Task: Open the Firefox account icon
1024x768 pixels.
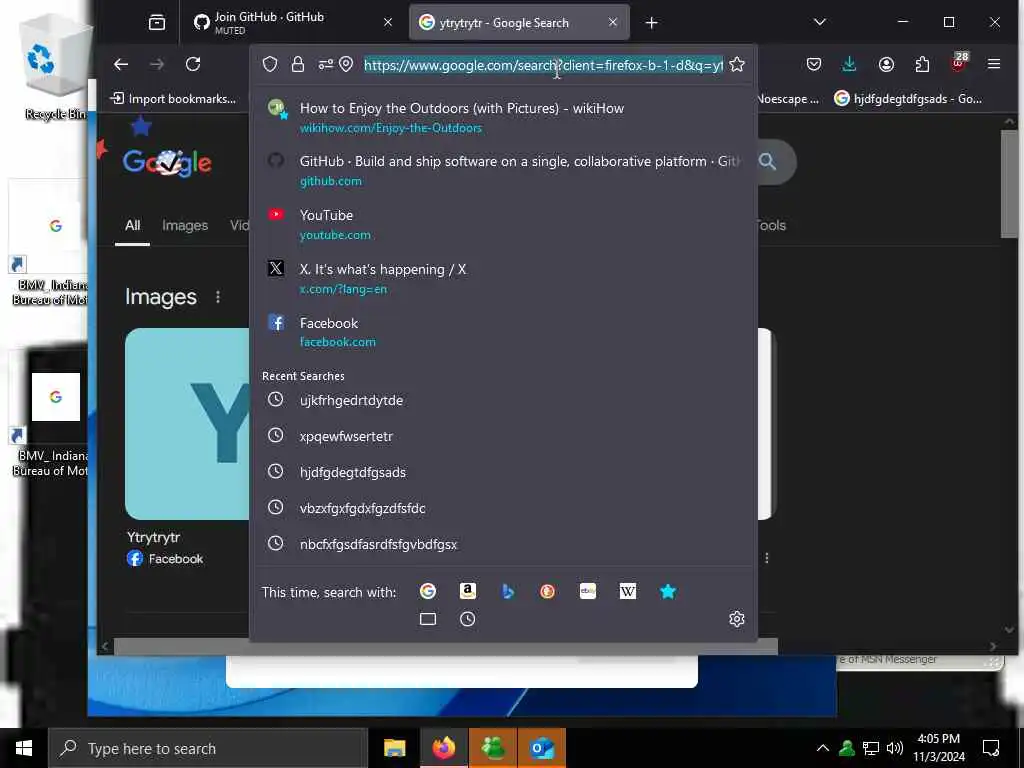Action: pos(886,64)
